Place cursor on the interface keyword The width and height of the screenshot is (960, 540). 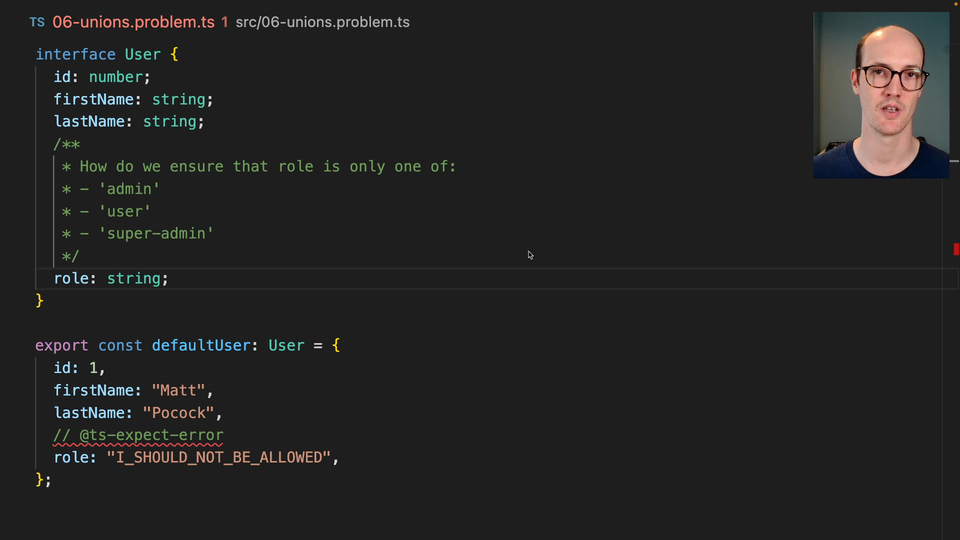(x=75, y=54)
